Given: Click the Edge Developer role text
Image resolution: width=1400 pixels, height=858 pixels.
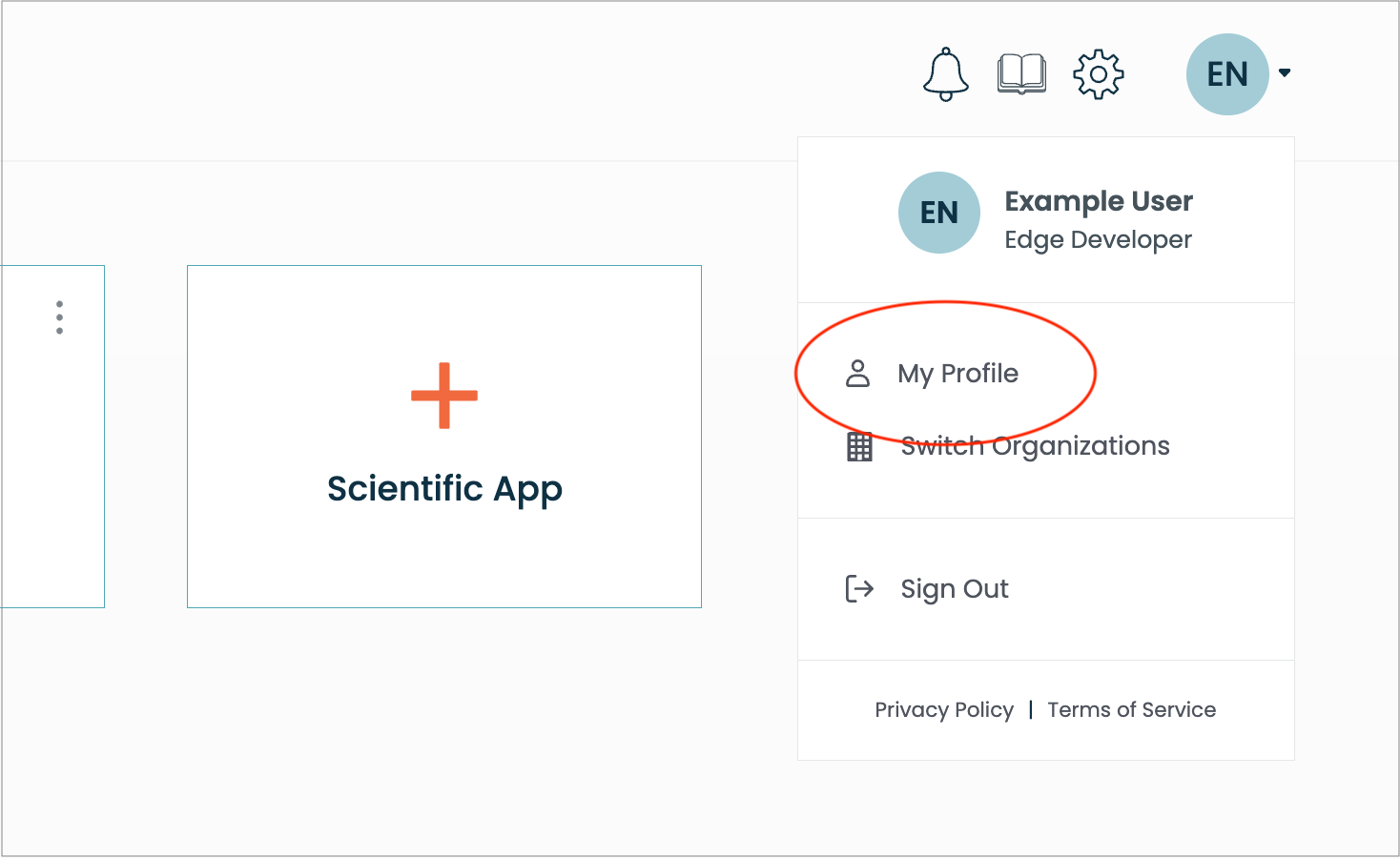Looking at the screenshot, I should 1098,240.
